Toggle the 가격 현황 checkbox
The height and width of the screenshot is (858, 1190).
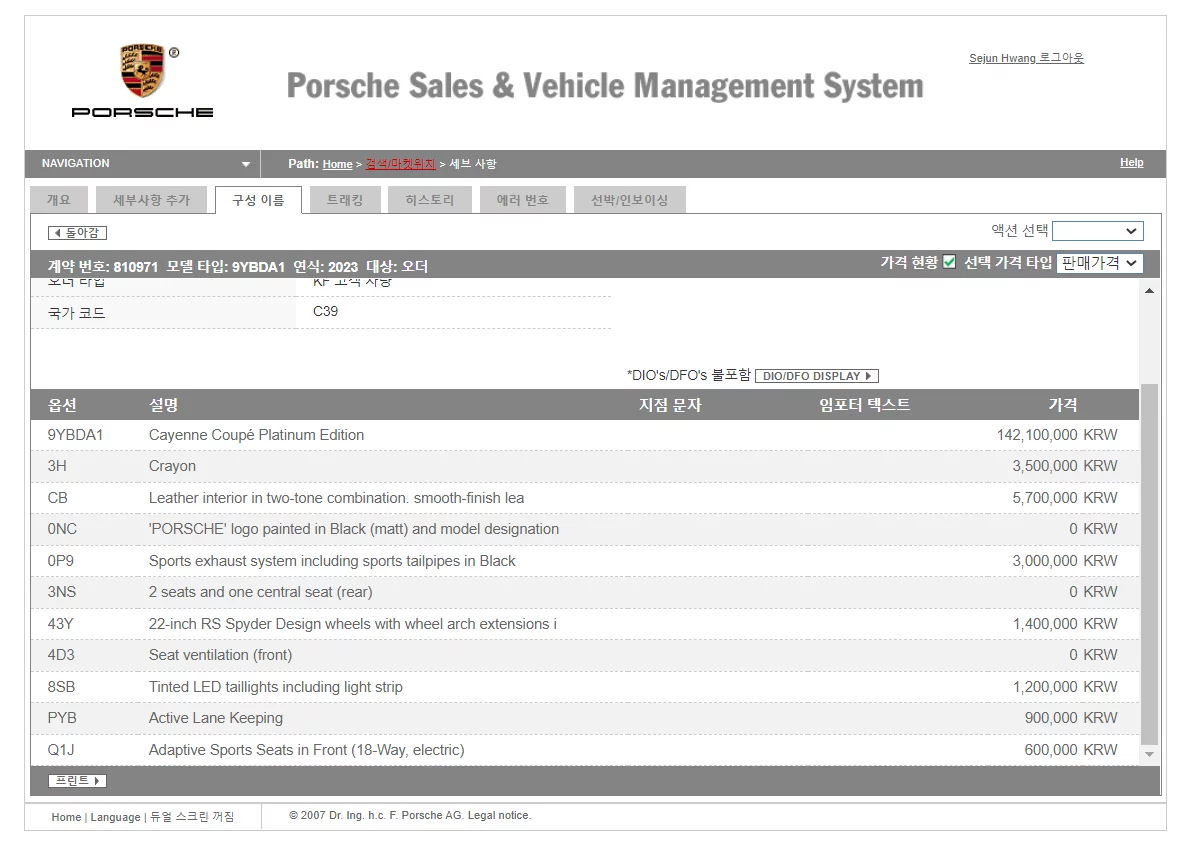click(949, 262)
